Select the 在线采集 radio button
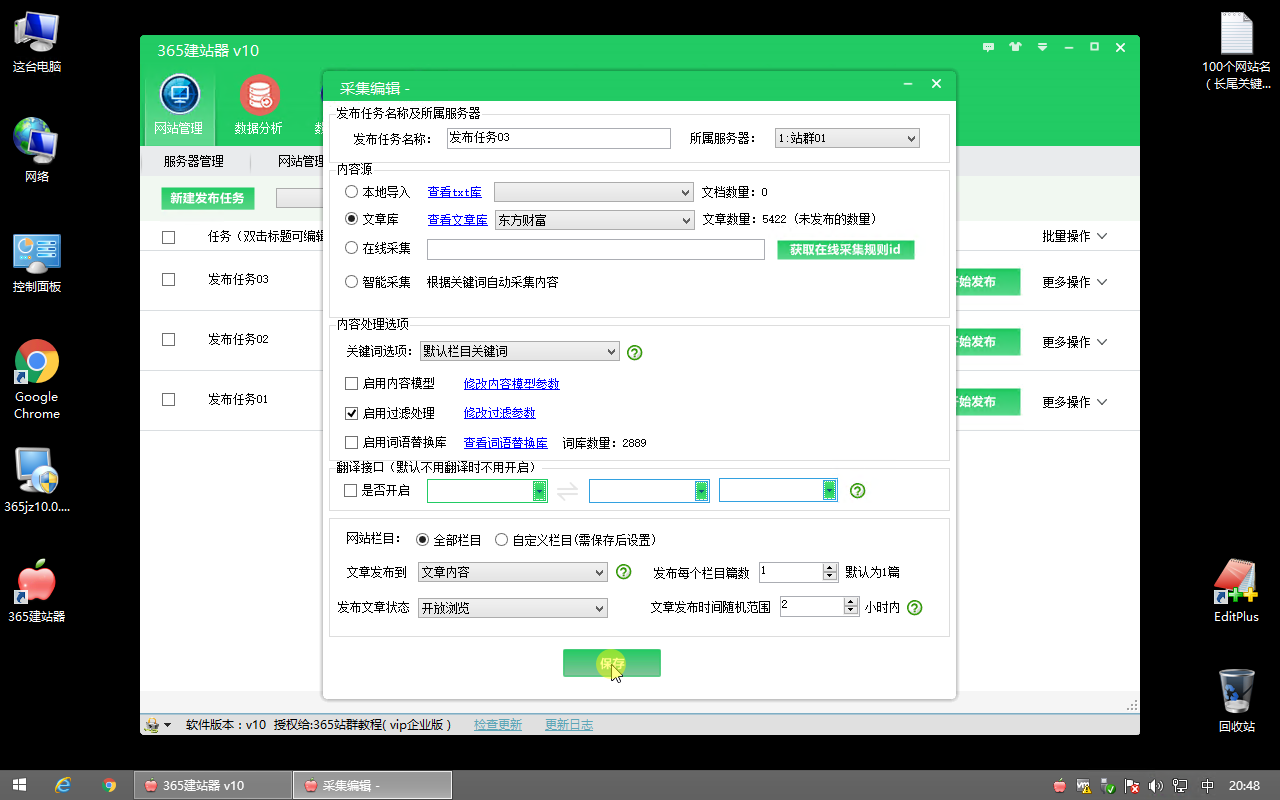This screenshot has height=800, width=1280. click(351, 248)
